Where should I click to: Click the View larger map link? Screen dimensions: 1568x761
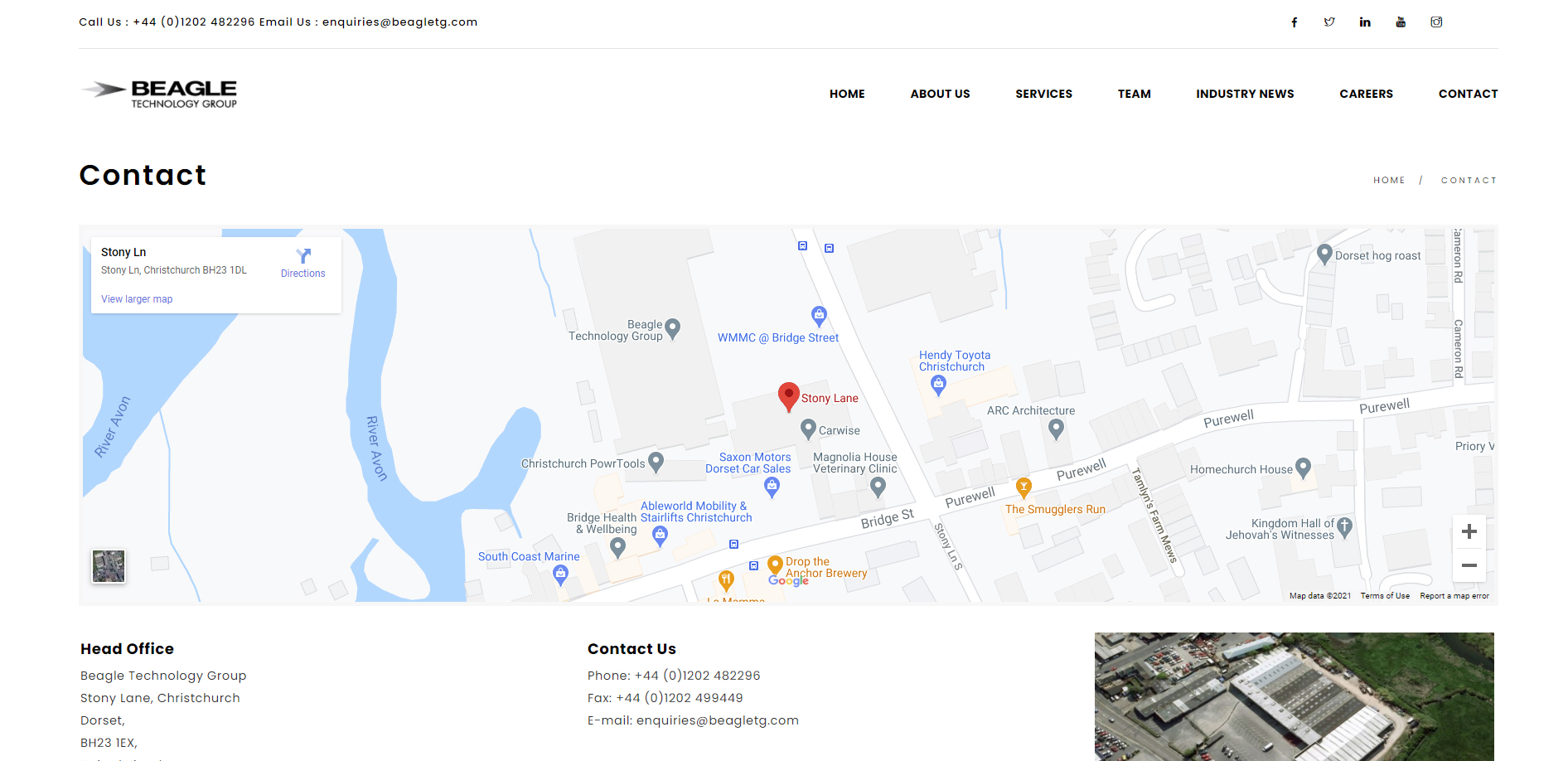tap(137, 299)
